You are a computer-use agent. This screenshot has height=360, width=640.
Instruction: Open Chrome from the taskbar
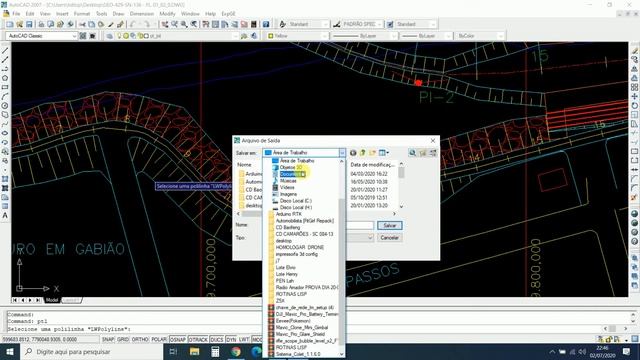[x=236, y=351]
